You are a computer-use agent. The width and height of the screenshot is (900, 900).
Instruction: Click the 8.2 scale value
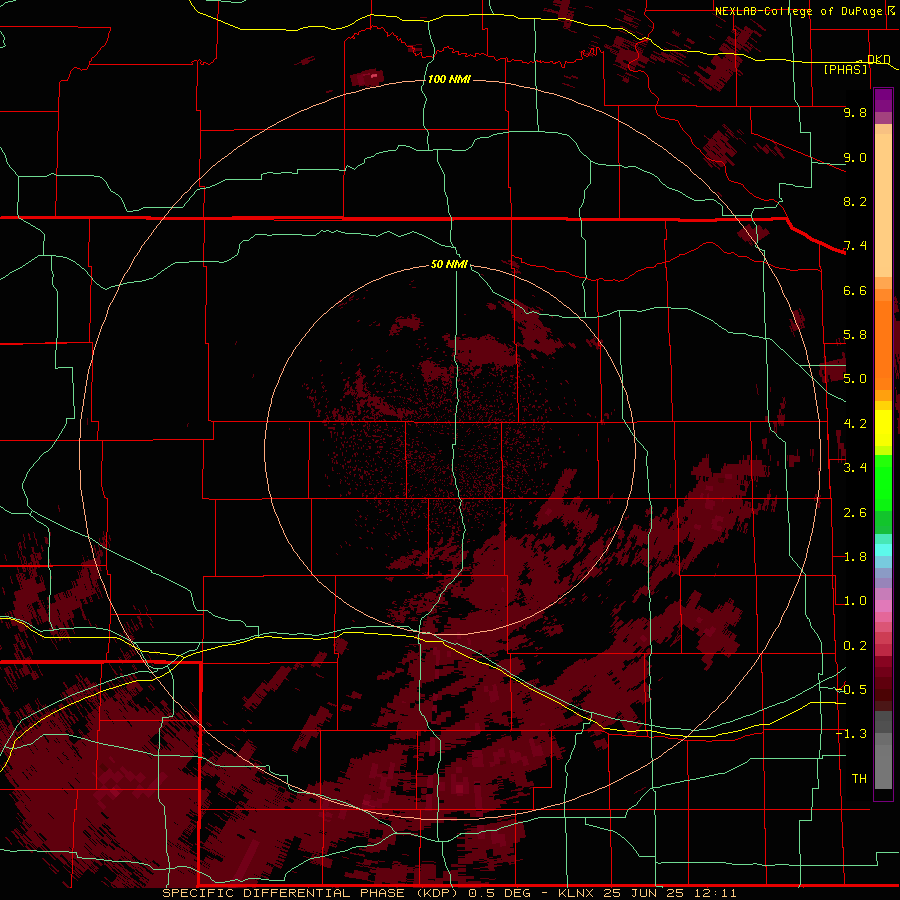click(855, 201)
